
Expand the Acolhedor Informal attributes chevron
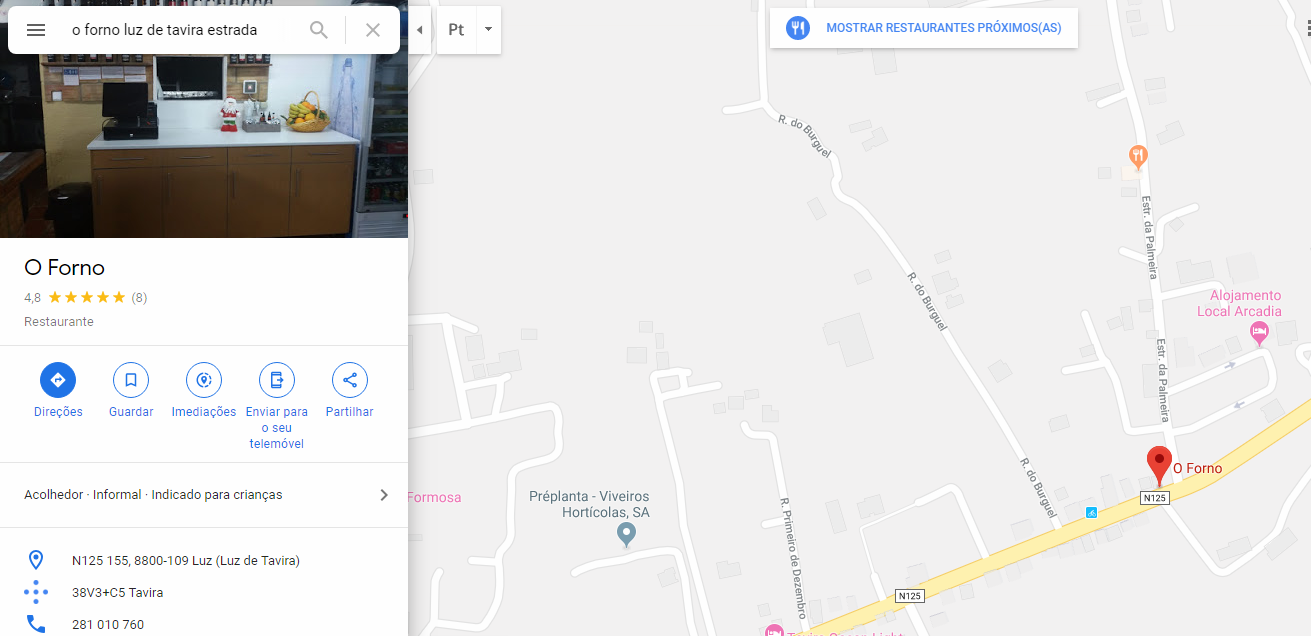click(x=384, y=495)
